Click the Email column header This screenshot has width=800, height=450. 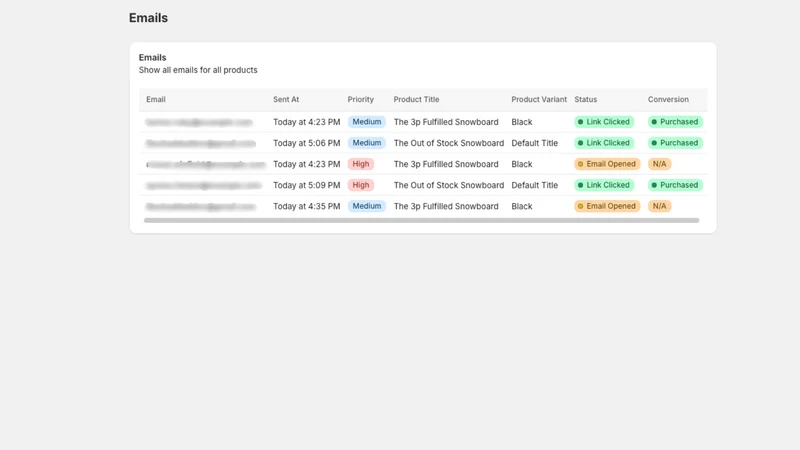coord(156,99)
